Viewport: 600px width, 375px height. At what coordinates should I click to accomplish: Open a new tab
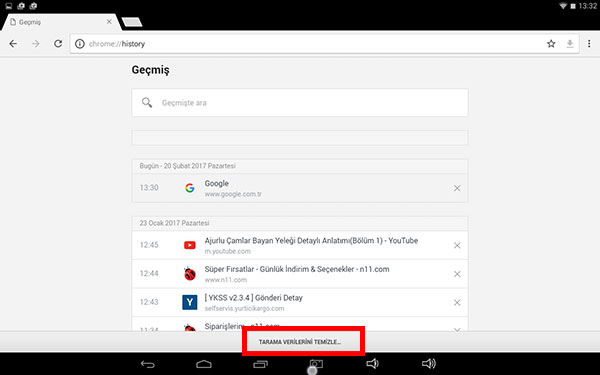coord(132,22)
